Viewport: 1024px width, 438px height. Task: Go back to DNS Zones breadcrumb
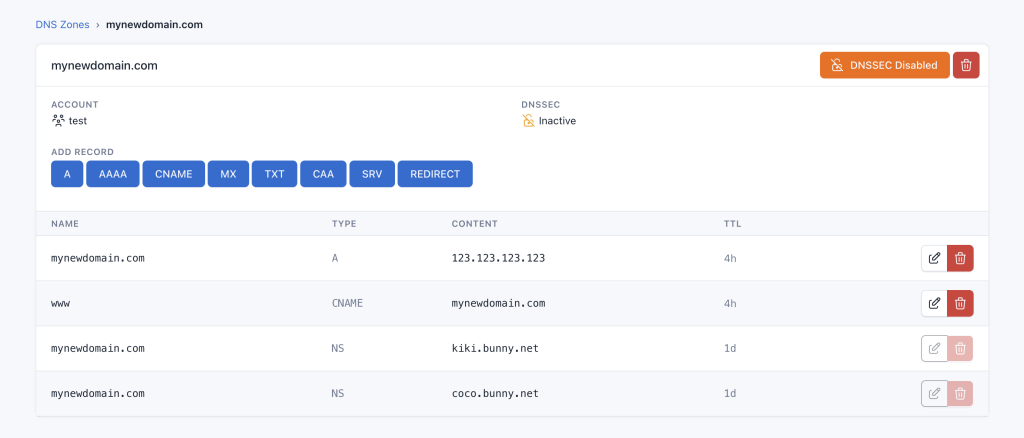point(62,23)
